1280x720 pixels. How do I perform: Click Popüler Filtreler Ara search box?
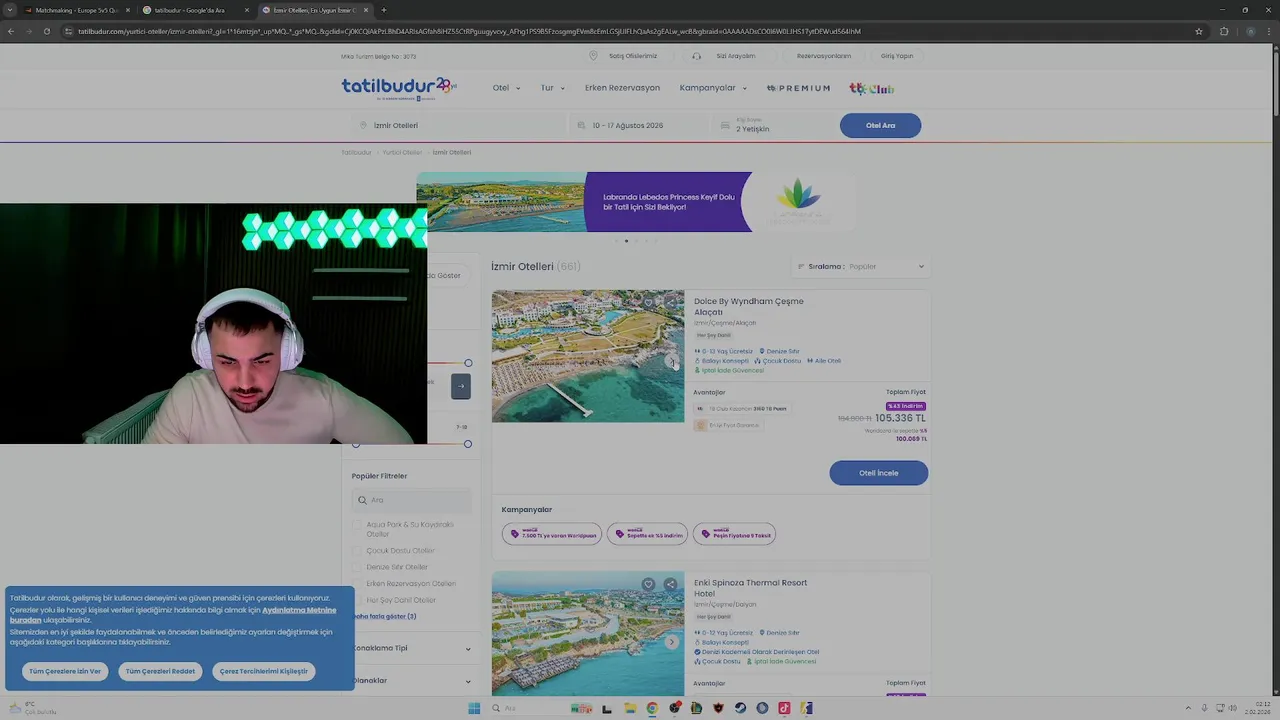click(x=412, y=500)
